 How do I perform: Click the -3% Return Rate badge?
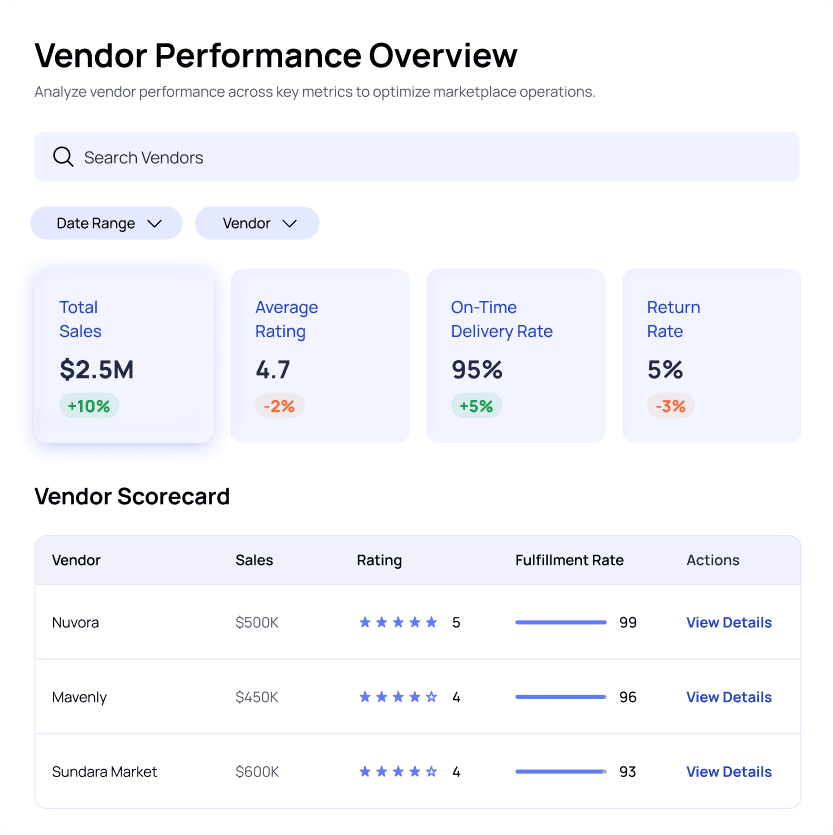671,405
